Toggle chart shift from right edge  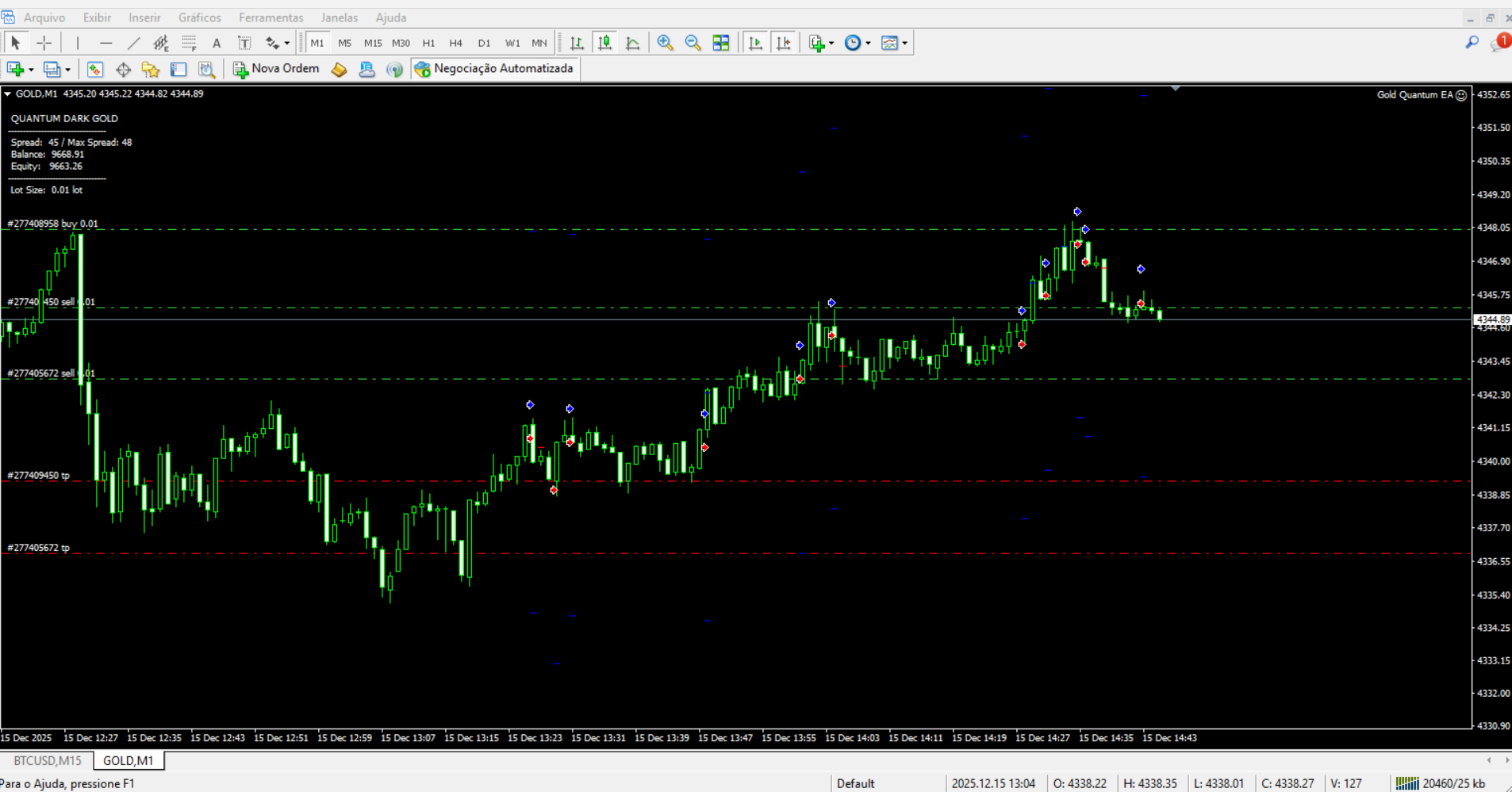click(784, 42)
